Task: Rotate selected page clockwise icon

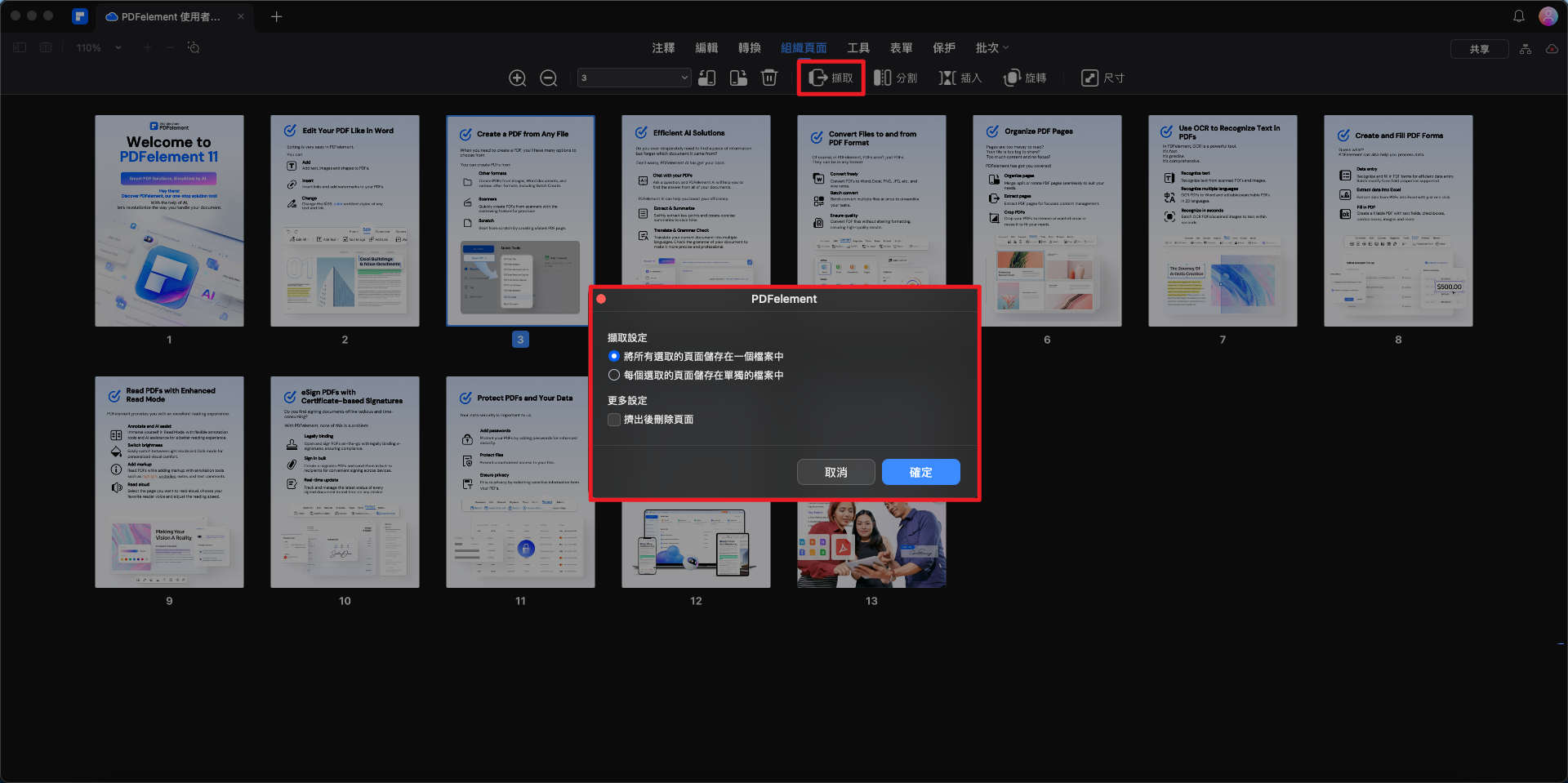Action: pos(738,78)
